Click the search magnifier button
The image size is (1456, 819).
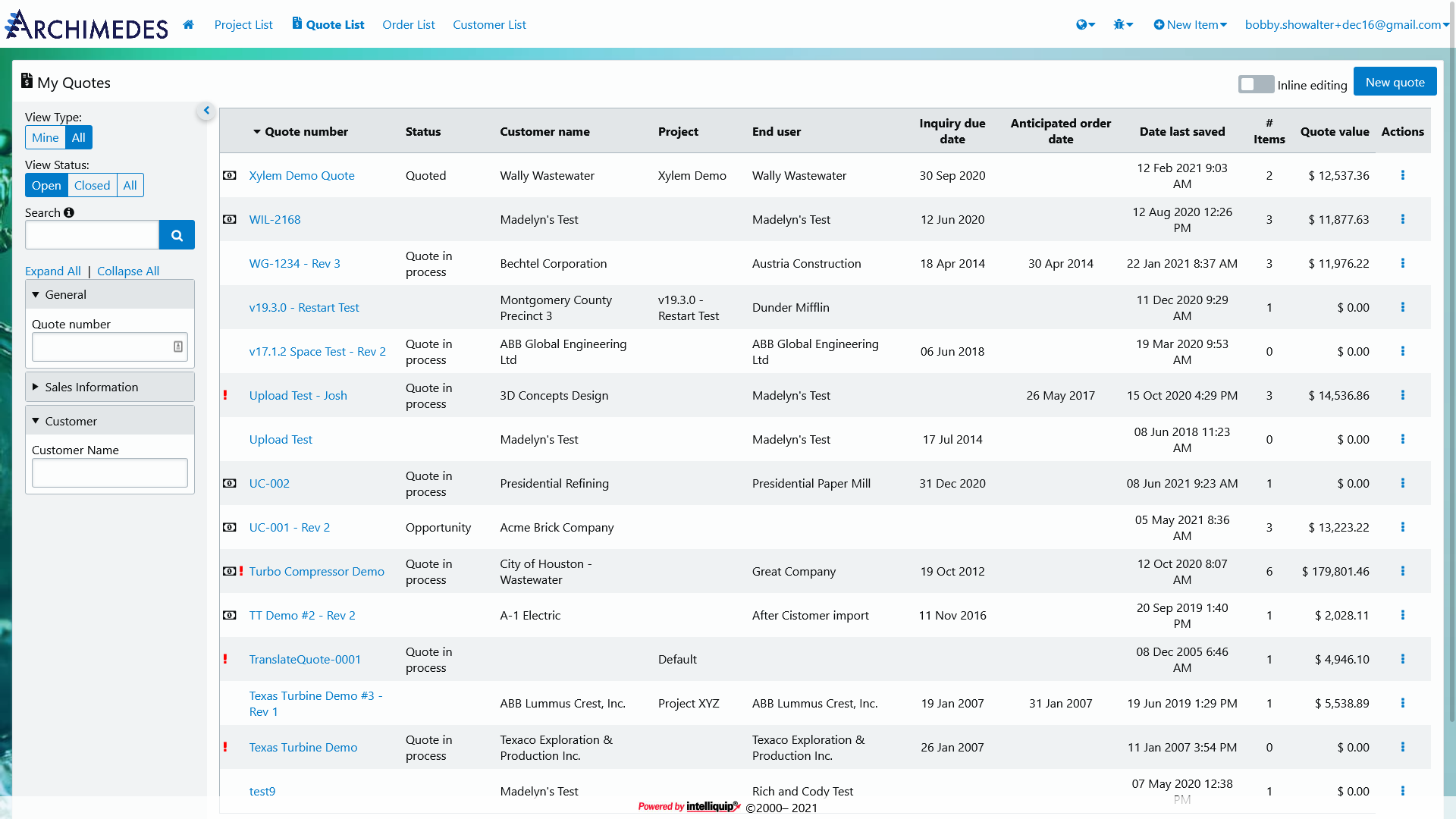tap(177, 235)
